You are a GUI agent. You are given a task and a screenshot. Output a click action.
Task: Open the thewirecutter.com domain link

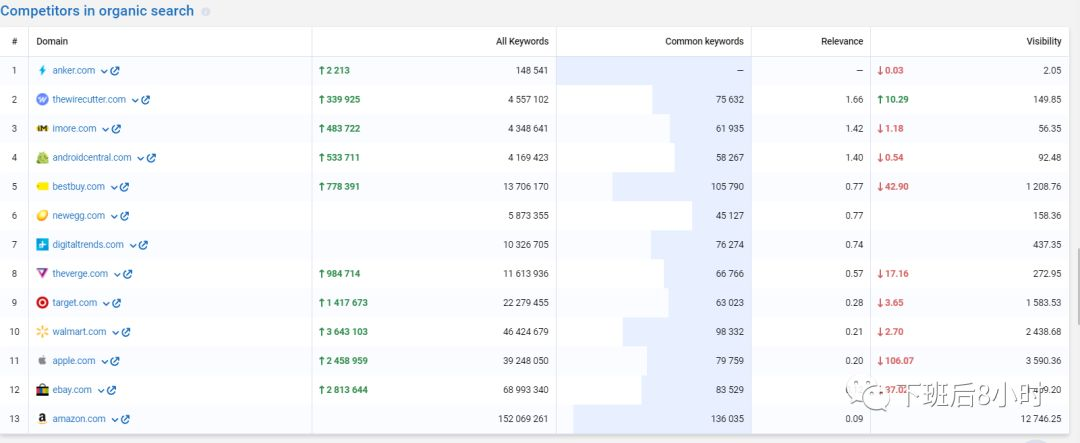[x=89, y=100]
